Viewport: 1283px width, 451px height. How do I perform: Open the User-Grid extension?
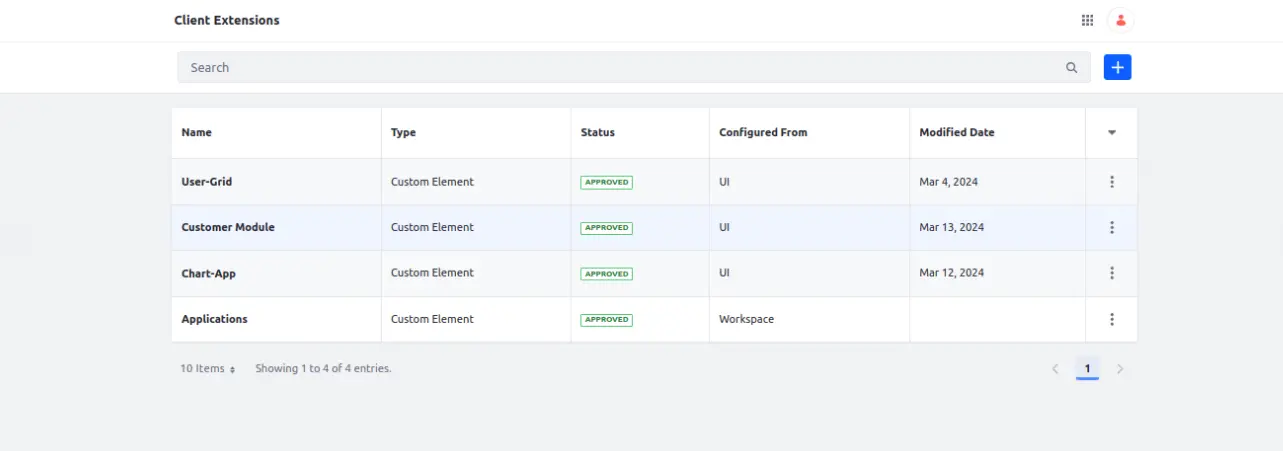click(207, 182)
